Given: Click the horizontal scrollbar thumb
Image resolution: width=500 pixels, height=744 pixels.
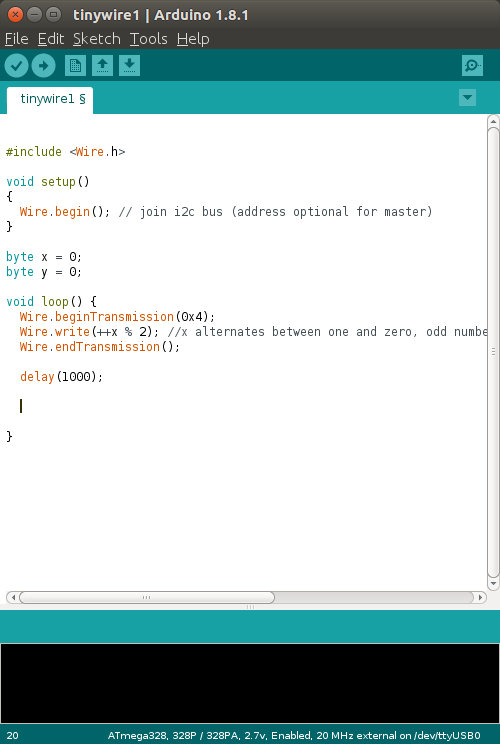Looking at the screenshot, I should click(x=147, y=597).
